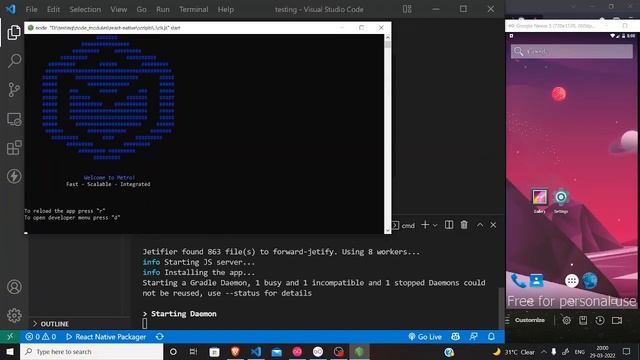Viewport: 640px width, 360px height.
Task: Click scroll-down arrow of Metro console window
Action: [387, 230]
